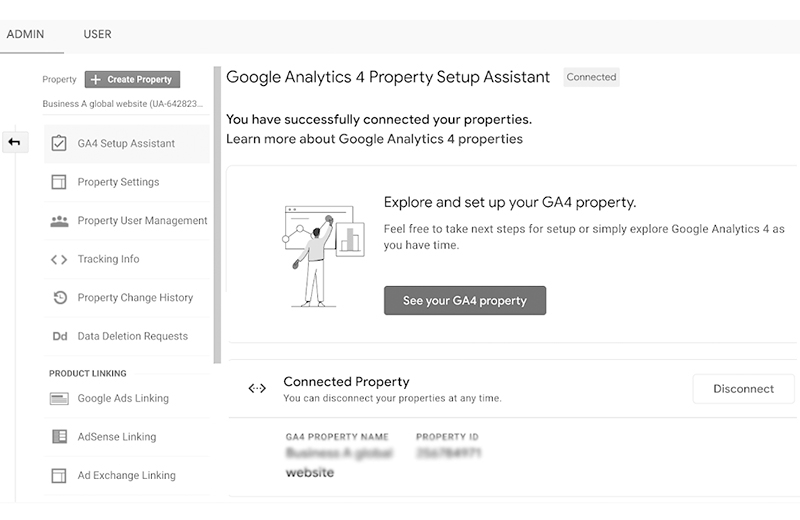Click the PRODUCT LINKING section heading
Viewport: 800px width, 520px height.
click(88, 374)
